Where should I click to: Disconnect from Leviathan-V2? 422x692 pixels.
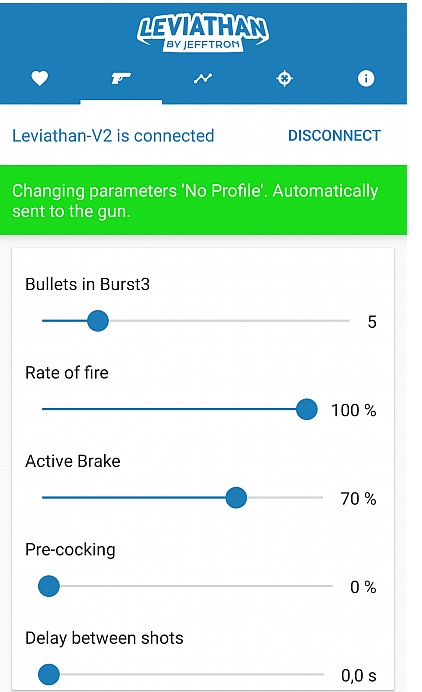pos(334,135)
